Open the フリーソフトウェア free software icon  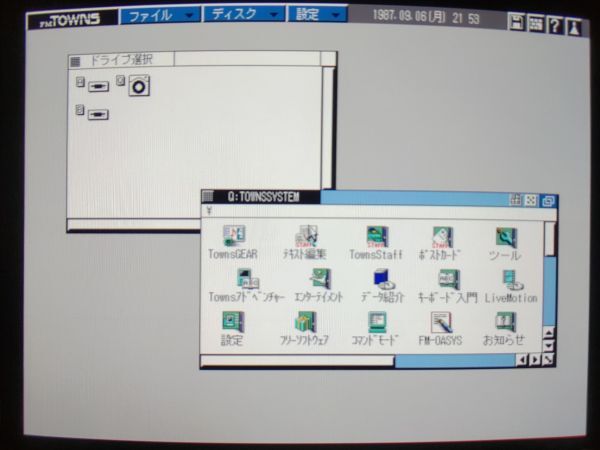click(x=305, y=322)
